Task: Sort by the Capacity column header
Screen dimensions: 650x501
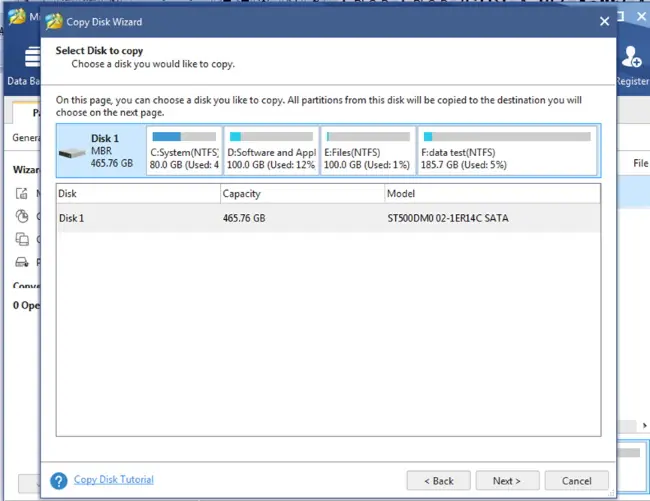Action: (x=302, y=194)
